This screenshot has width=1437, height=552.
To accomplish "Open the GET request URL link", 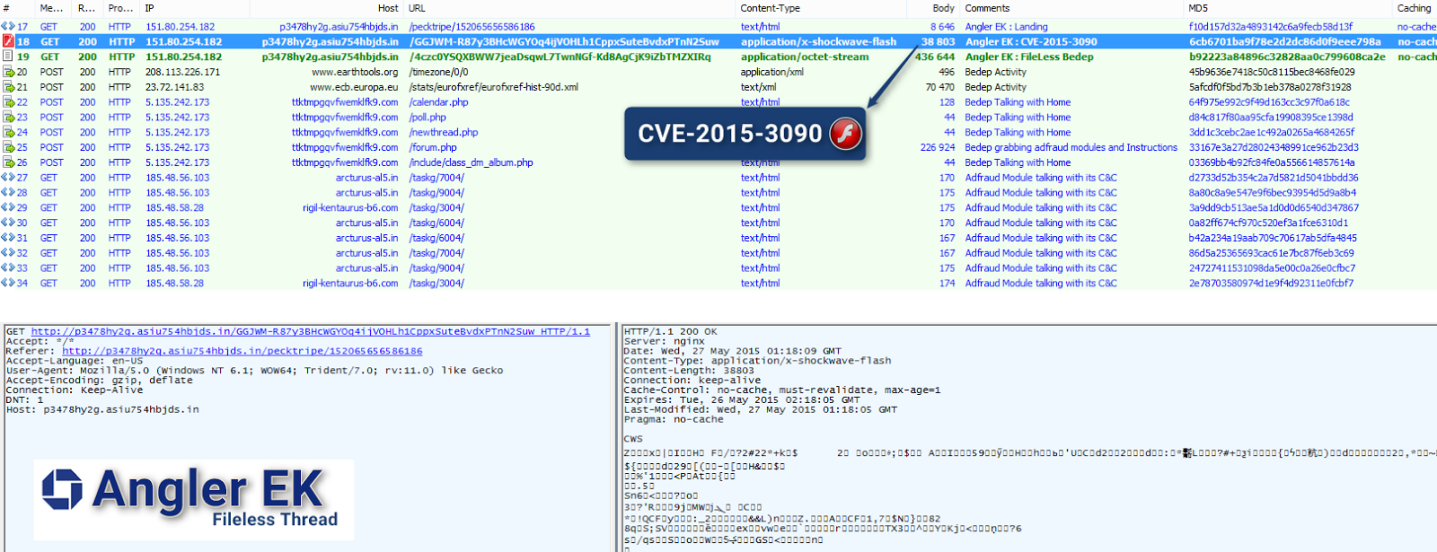I will pyautogui.click(x=310, y=331).
